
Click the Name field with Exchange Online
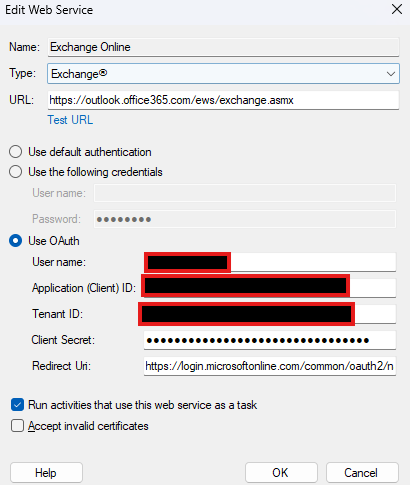(x=223, y=47)
